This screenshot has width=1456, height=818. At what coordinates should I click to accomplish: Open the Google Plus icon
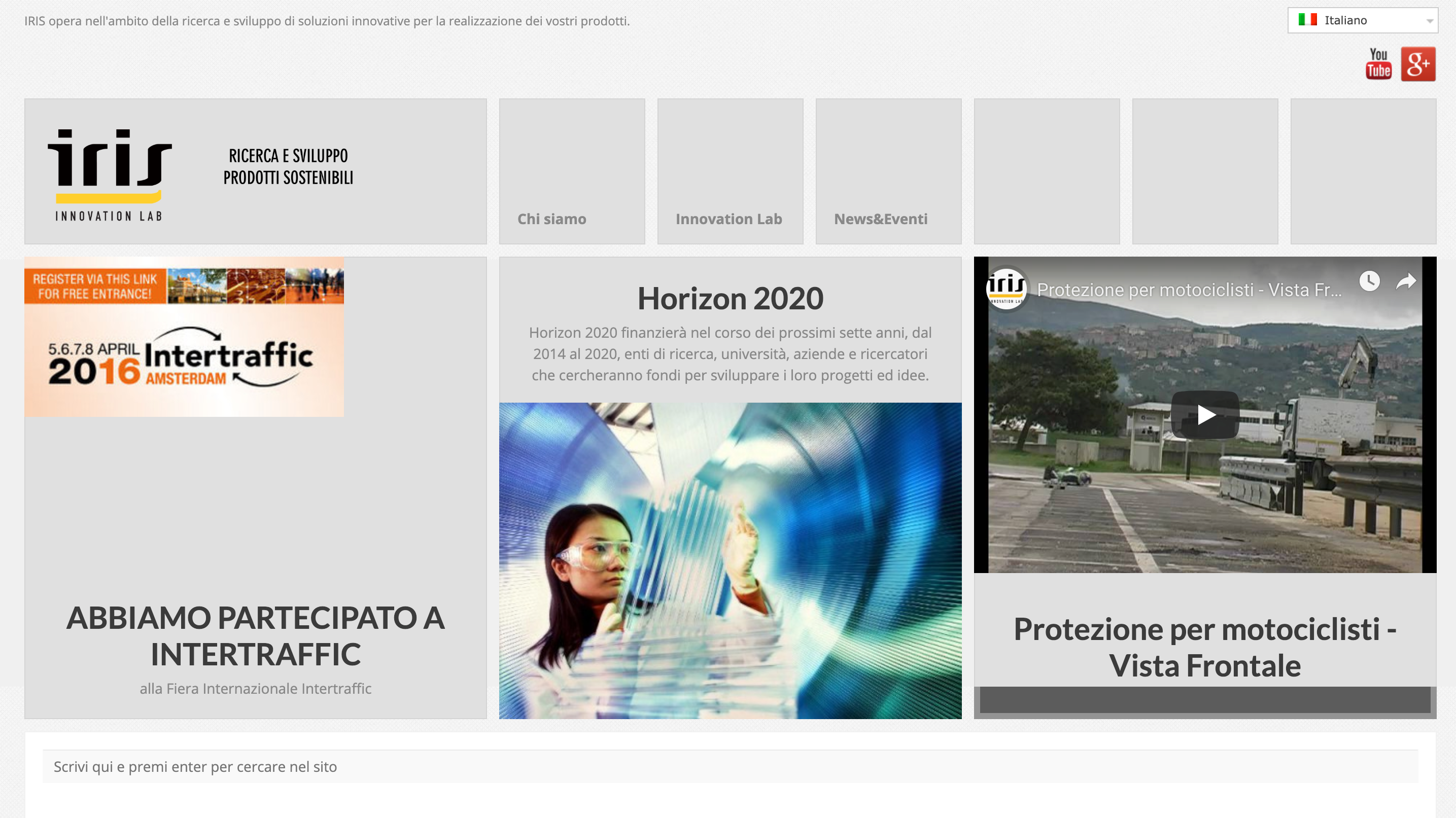[x=1417, y=64]
